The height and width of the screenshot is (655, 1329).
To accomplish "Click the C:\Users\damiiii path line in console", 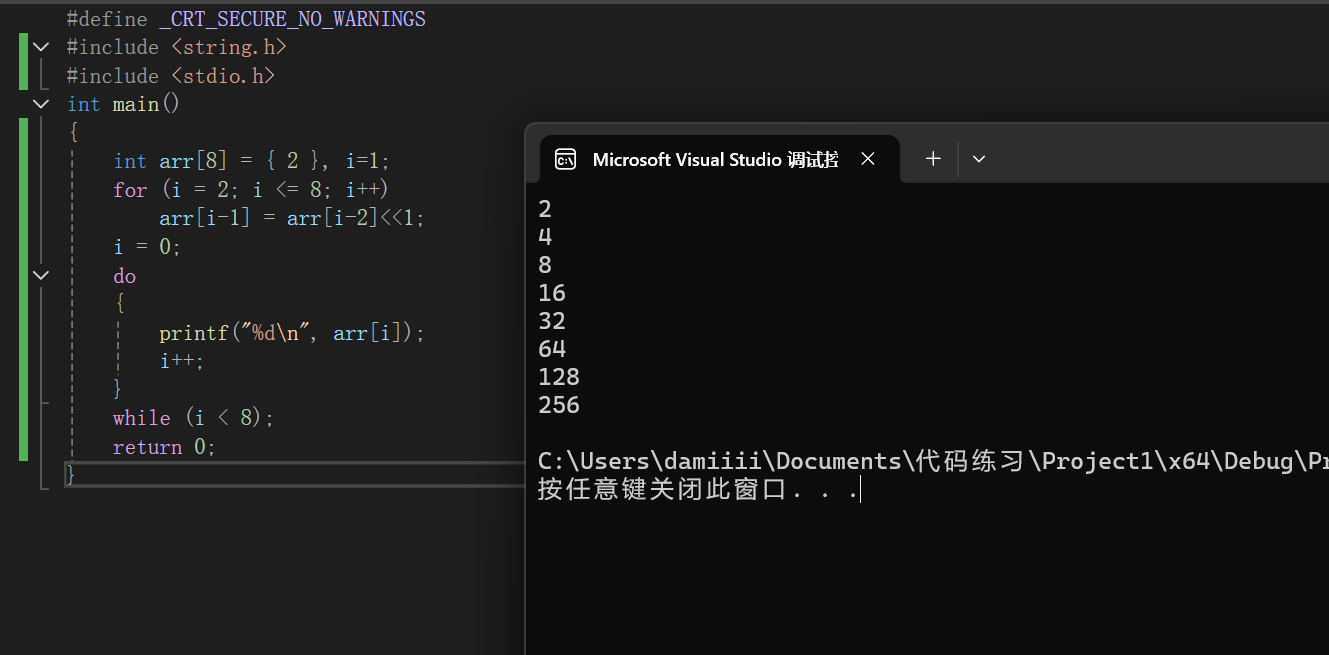I will pos(933,461).
